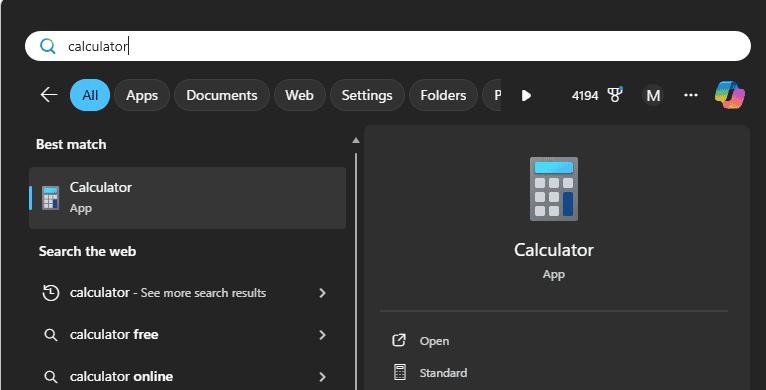Show more filters with play arrow
This screenshot has width=766, height=390.
526,95
